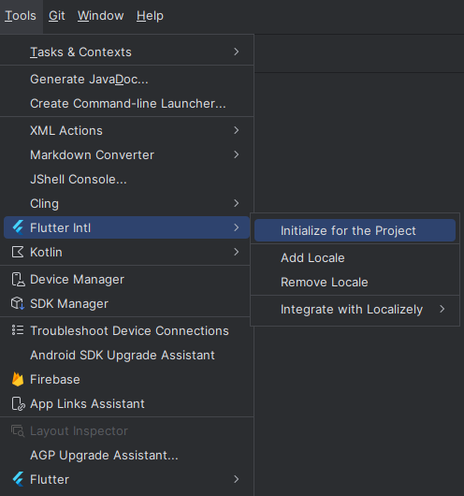Viewport: 464px width, 496px height.
Task: Click the Layout Inspector magnifier icon
Action: point(18,431)
